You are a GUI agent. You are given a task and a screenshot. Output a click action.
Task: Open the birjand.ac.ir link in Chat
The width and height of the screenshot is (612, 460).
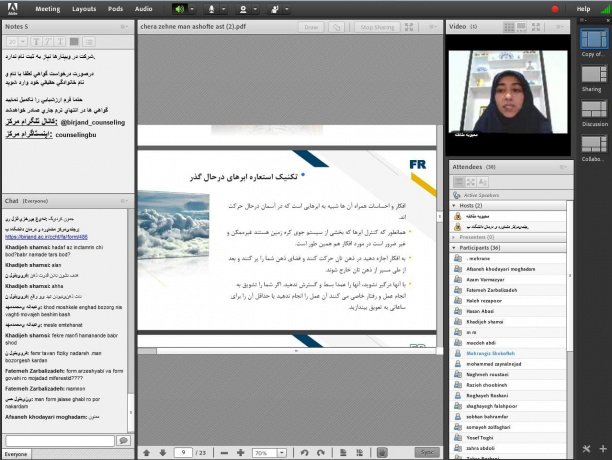pyautogui.click(x=46, y=237)
